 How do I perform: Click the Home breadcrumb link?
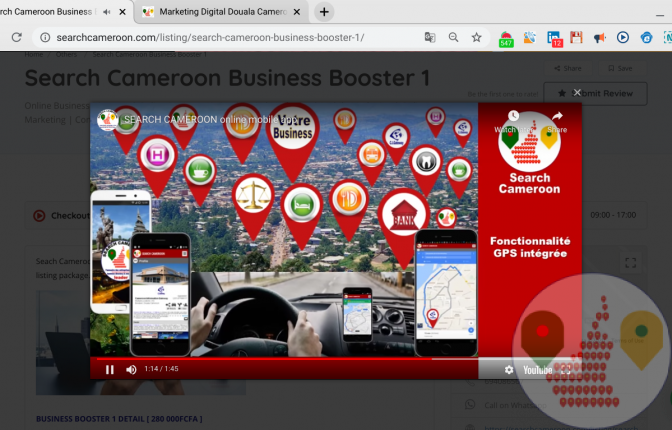(x=33, y=54)
